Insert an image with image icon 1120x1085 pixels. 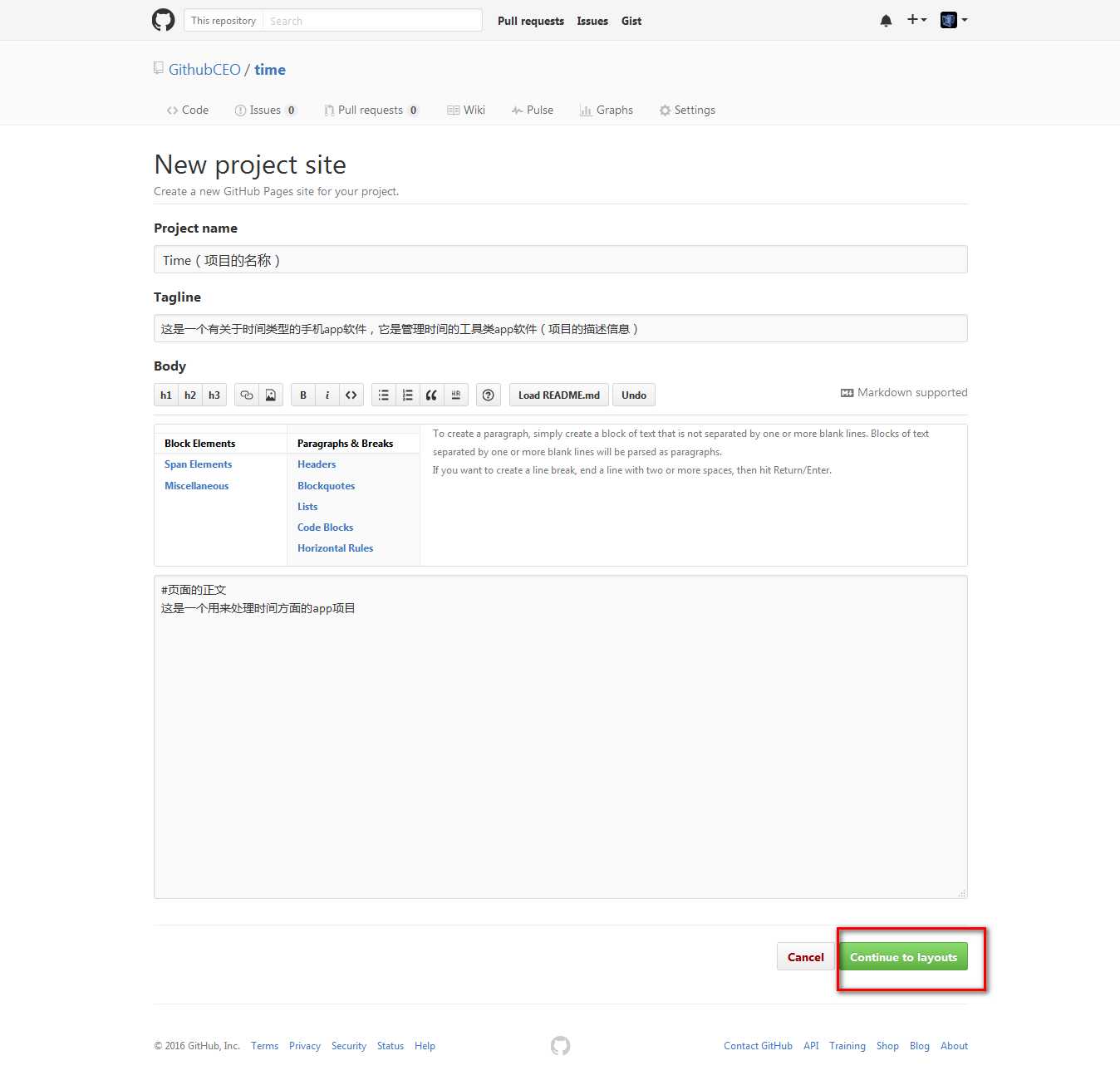tap(271, 395)
